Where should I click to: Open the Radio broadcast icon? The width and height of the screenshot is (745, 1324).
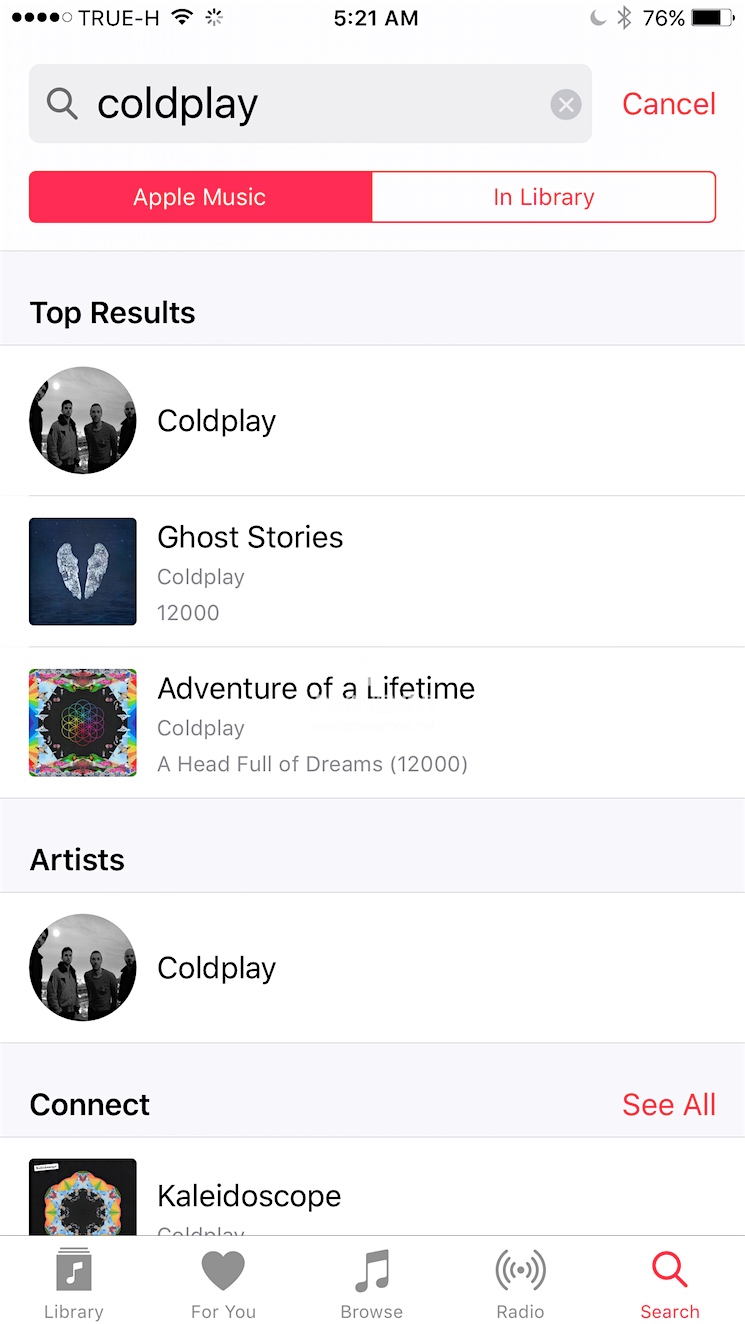(x=520, y=1271)
